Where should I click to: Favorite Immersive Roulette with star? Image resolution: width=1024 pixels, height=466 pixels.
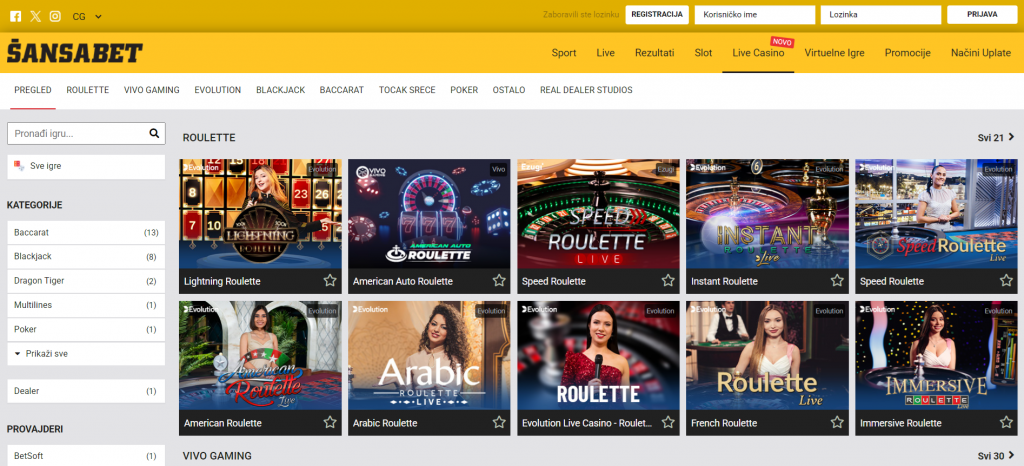tap(1006, 422)
